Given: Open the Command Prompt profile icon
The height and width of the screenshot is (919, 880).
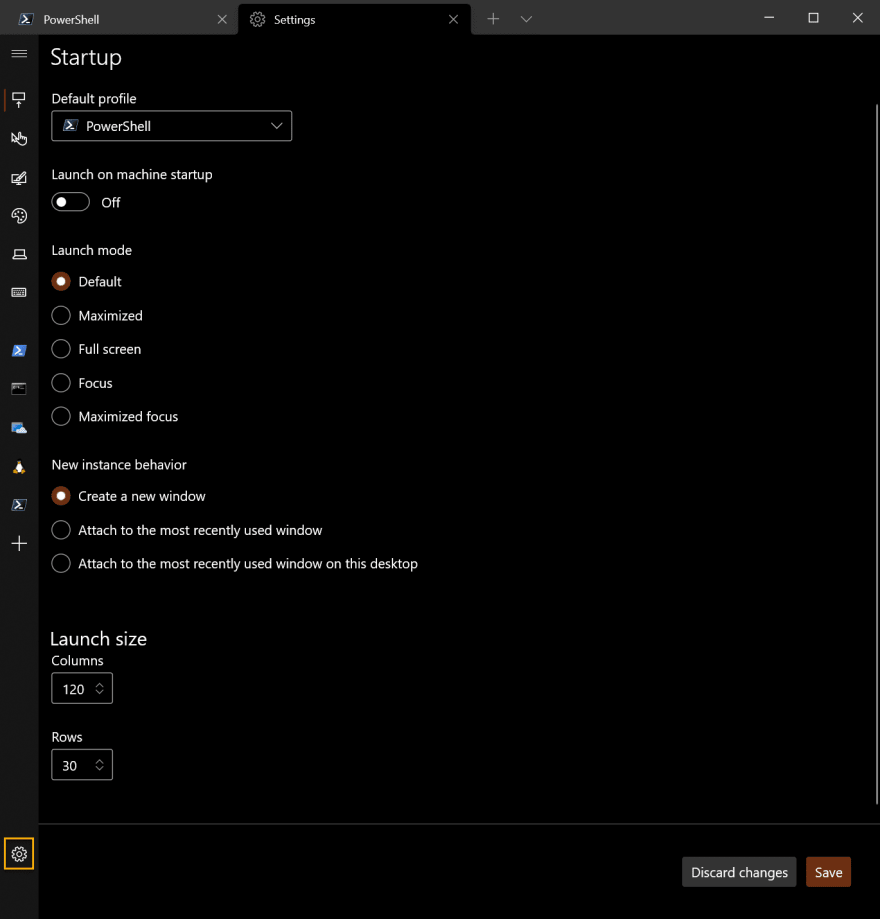Looking at the screenshot, I should click(19, 389).
